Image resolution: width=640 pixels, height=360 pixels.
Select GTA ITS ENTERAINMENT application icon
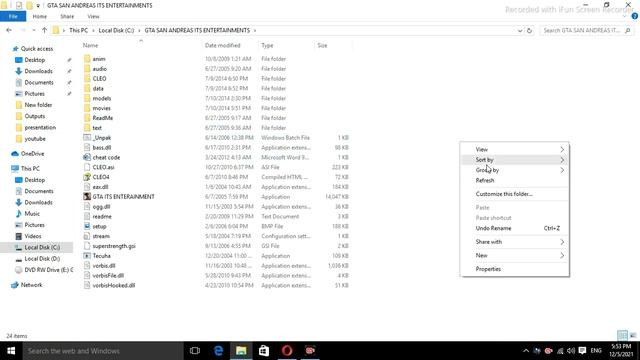87,196
